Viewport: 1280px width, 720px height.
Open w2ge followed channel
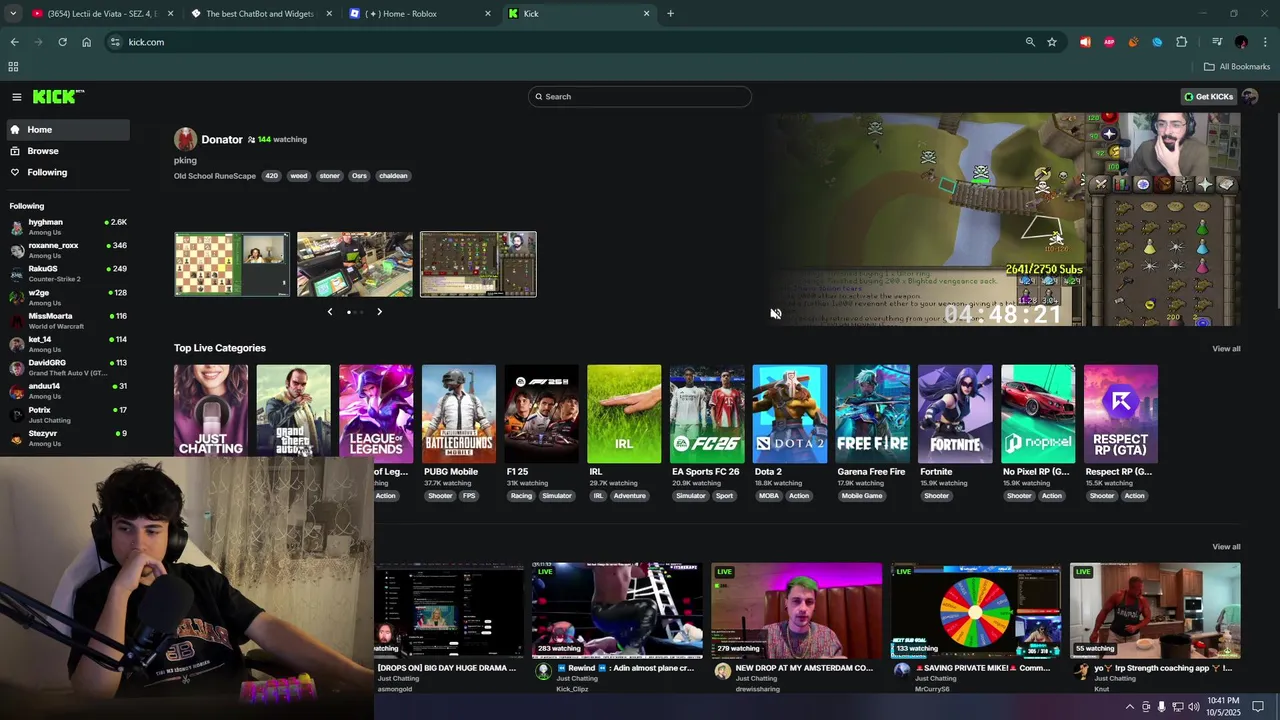pyautogui.click(x=68, y=297)
